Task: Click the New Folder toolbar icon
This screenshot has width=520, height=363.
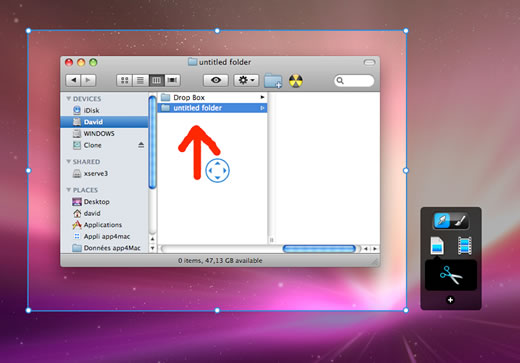Action: click(273, 81)
